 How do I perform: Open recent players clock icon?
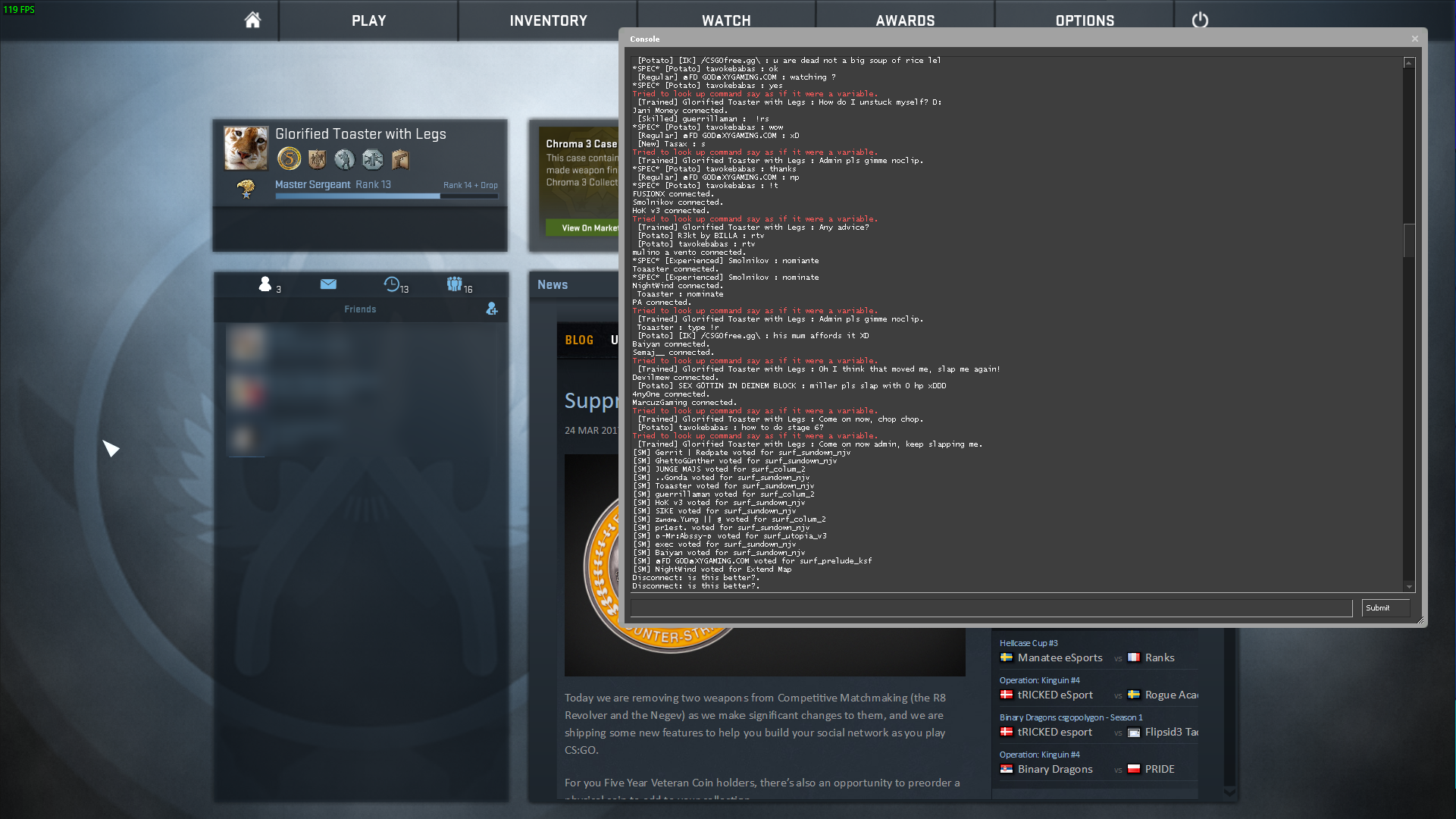click(x=392, y=284)
